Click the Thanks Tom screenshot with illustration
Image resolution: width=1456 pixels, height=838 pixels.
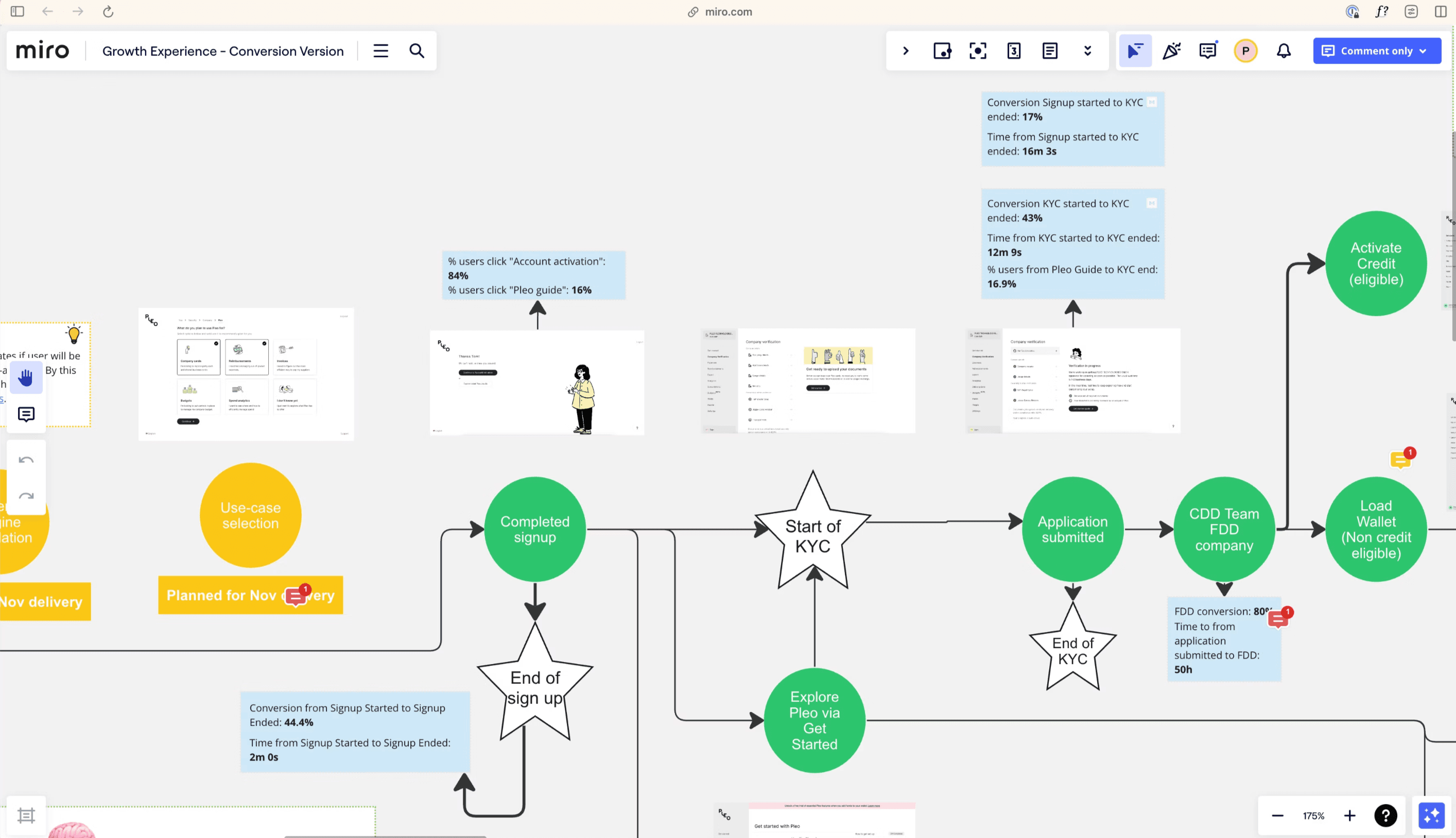pos(537,382)
